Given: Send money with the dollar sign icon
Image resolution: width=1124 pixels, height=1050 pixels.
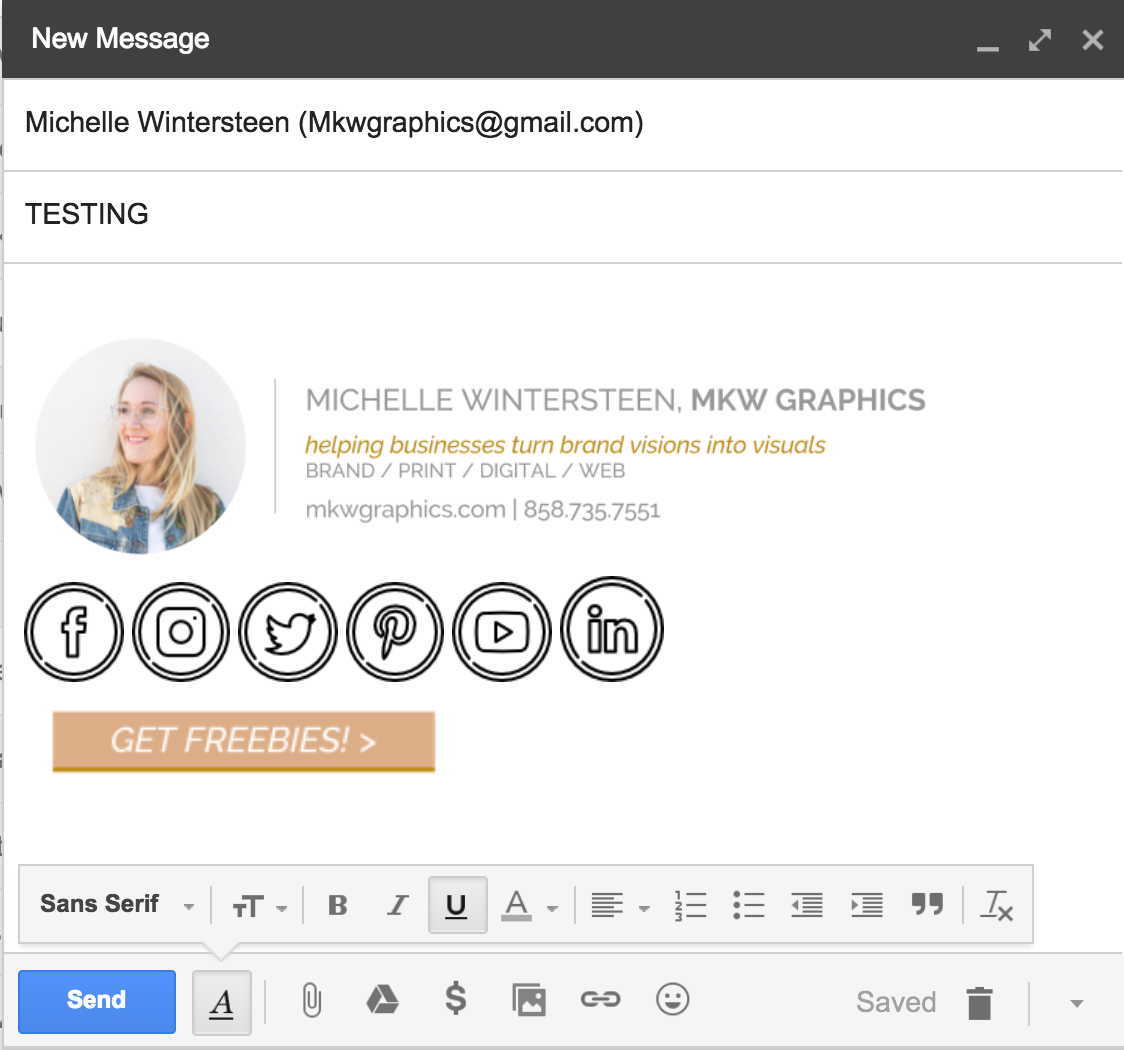Looking at the screenshot, I should (456, 999).
